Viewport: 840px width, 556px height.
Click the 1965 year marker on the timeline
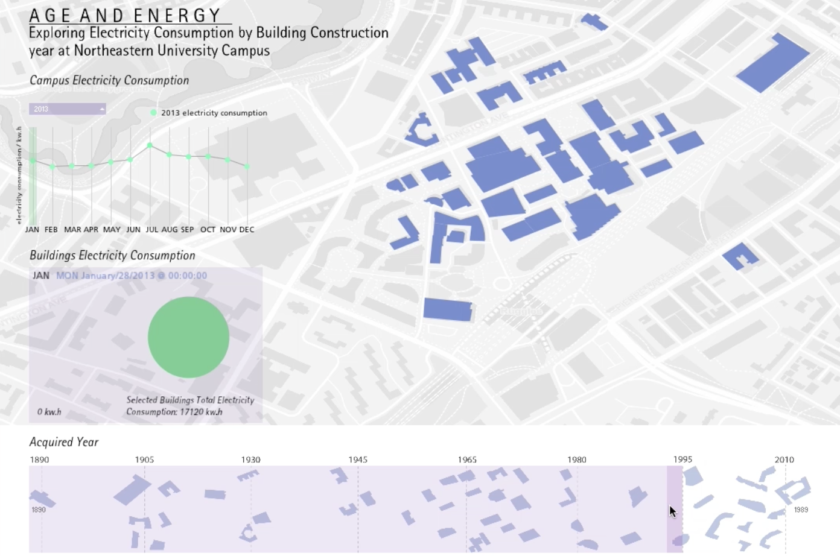point(467,460)
